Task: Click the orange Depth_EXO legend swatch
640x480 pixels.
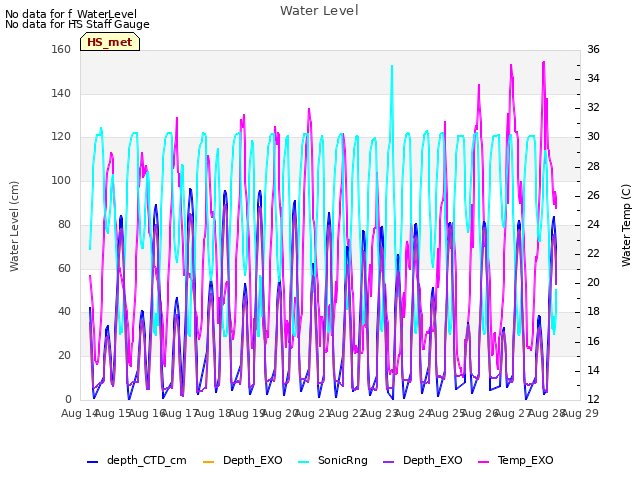Action: (x=209, y=462)
